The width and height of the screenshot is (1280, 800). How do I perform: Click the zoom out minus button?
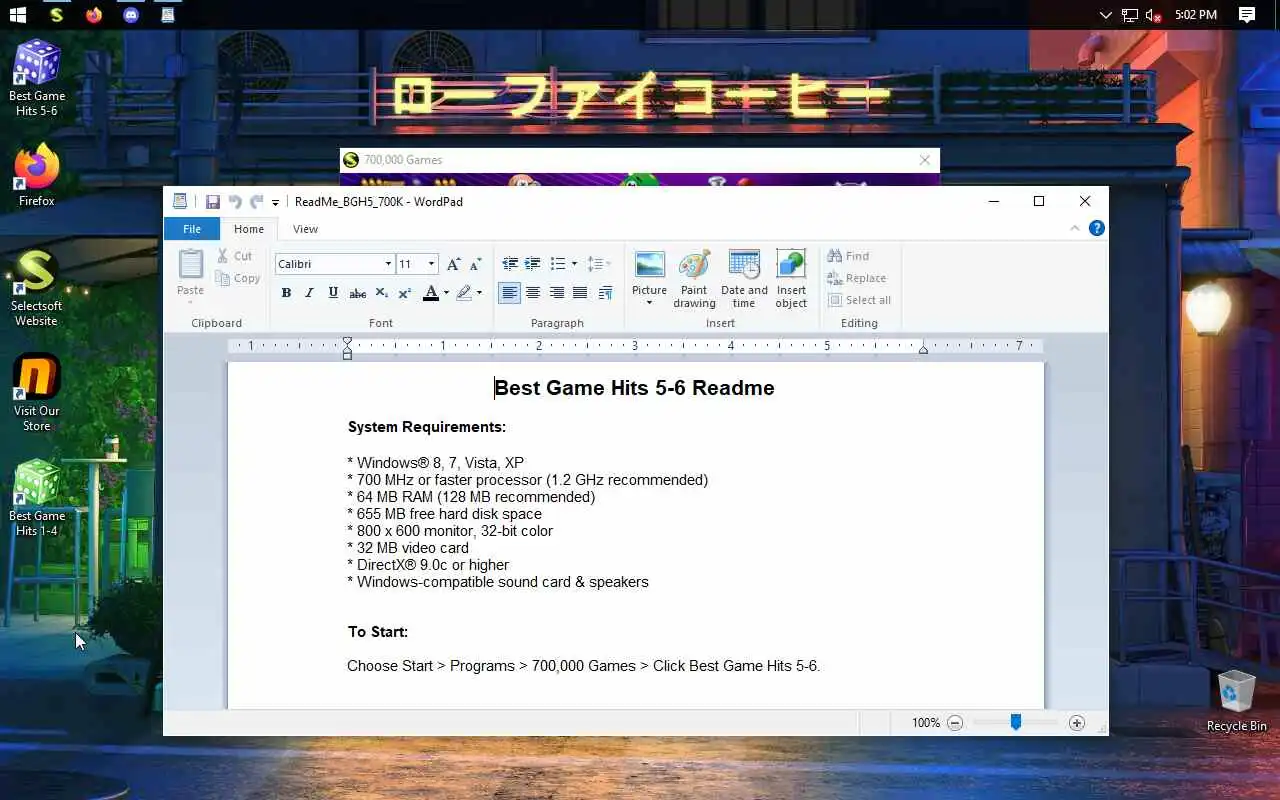point(955,722)
